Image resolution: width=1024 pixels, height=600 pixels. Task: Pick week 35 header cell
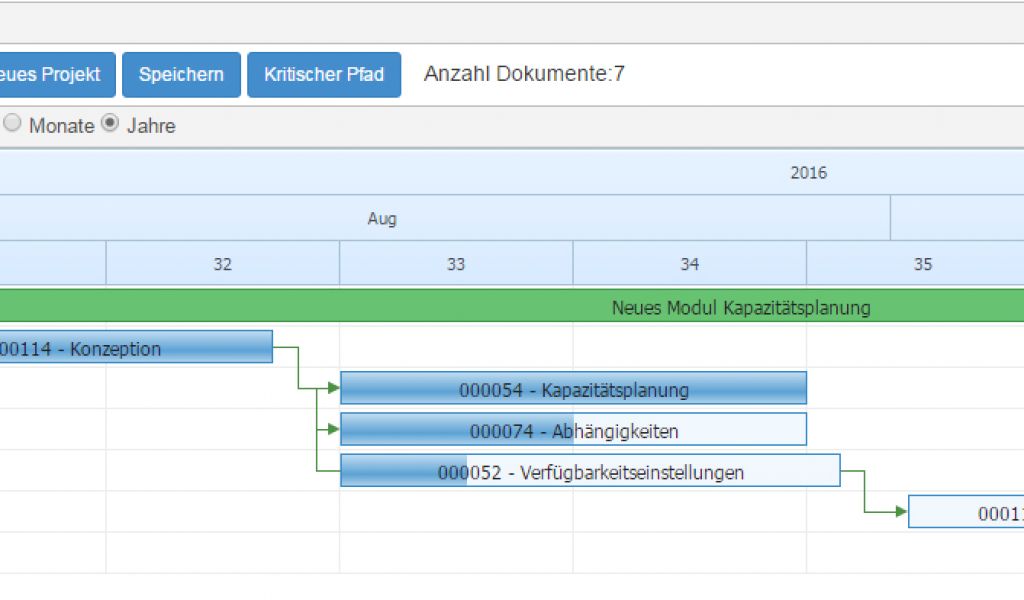922,264
